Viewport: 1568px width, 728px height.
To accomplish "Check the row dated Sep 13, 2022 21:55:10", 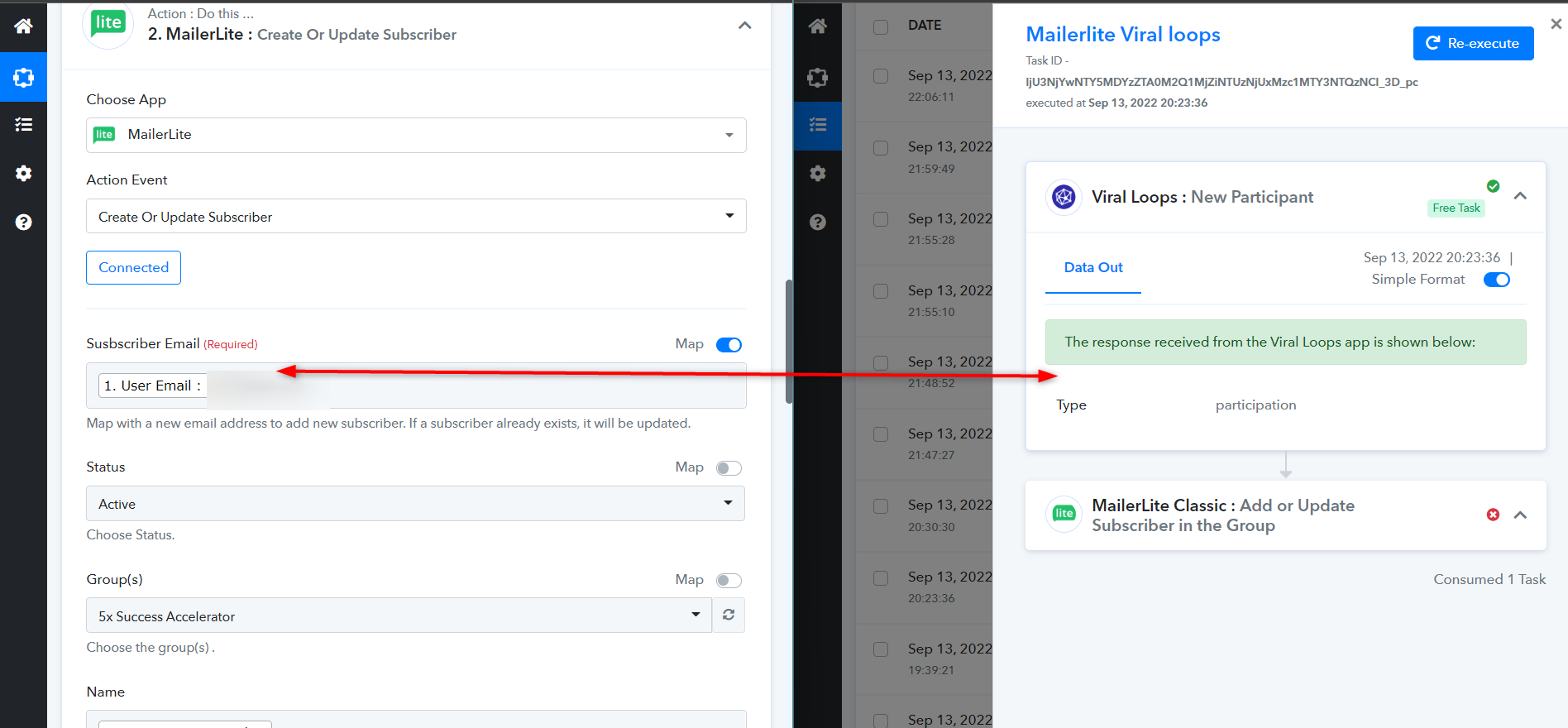I will coord(881,291).
